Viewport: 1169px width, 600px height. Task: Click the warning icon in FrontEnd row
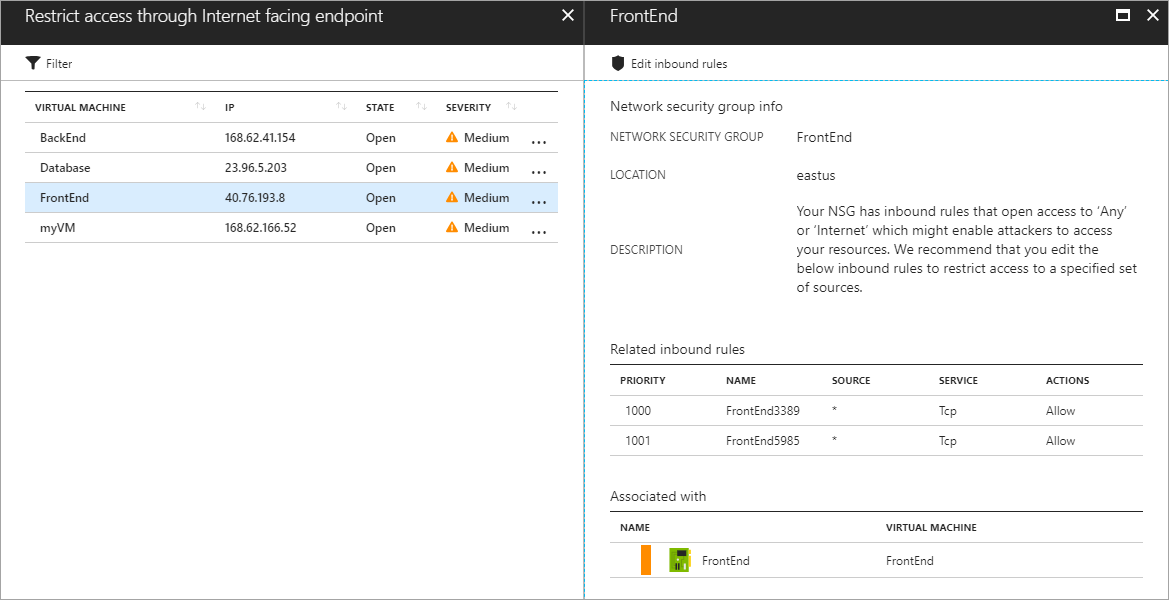[452, 198]
